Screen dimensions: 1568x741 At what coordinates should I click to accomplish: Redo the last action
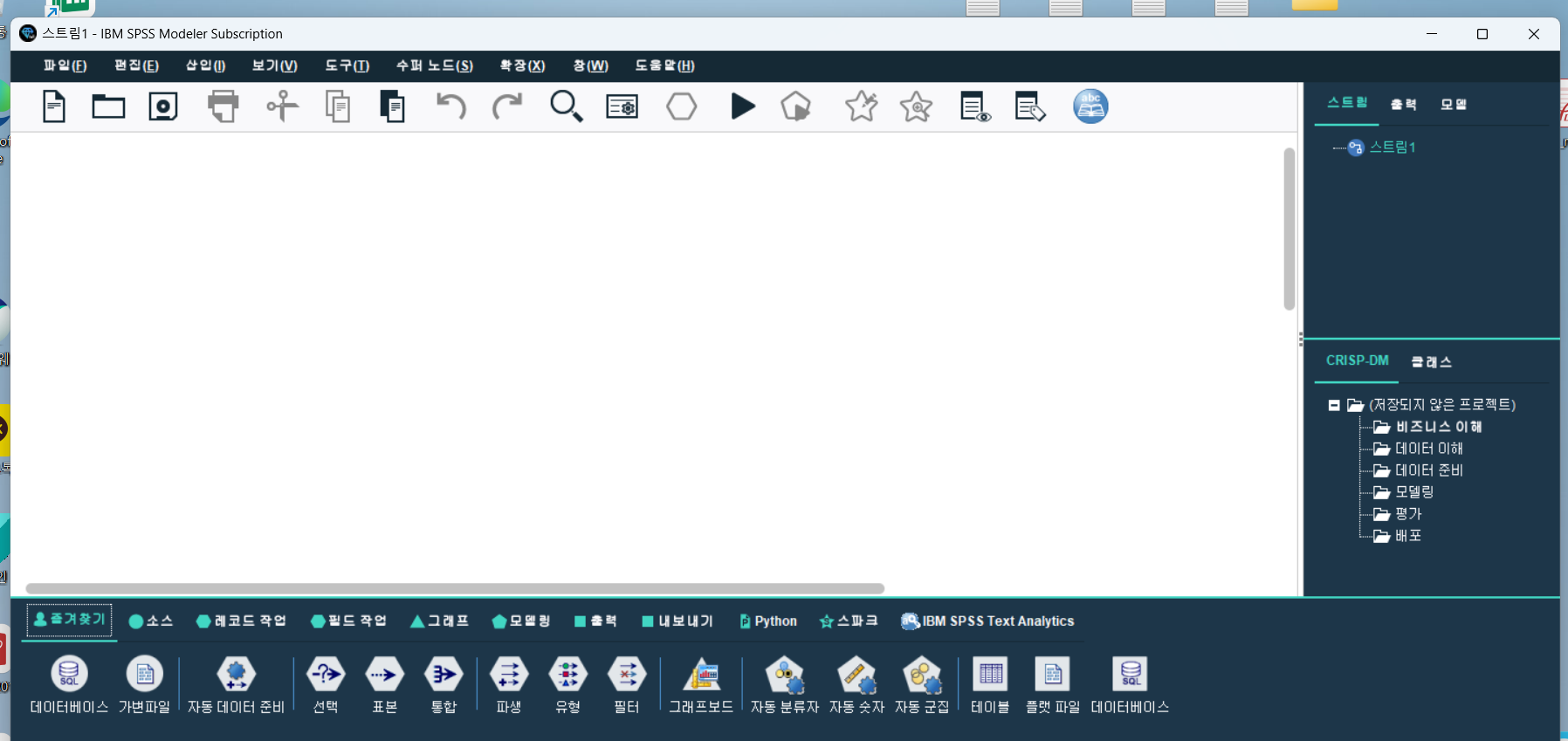coord(506,106)
